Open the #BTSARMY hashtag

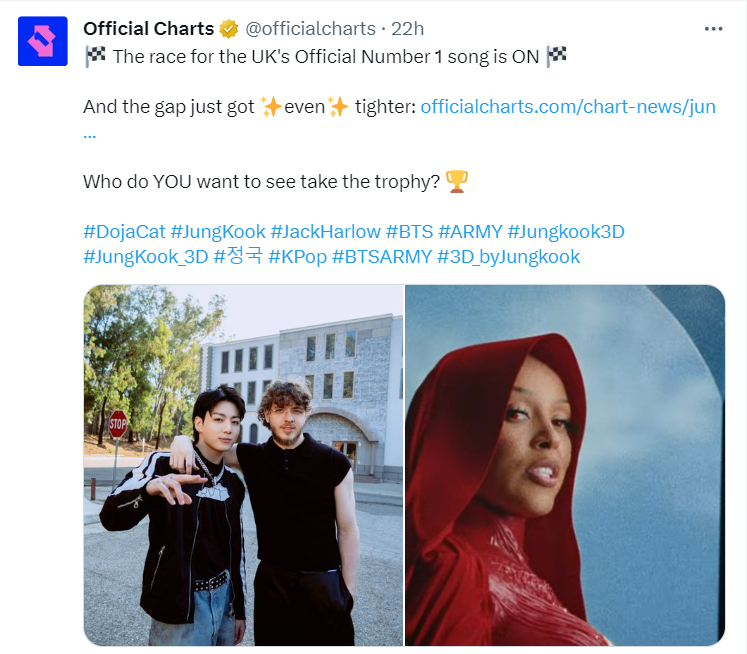tap(382, 257)
